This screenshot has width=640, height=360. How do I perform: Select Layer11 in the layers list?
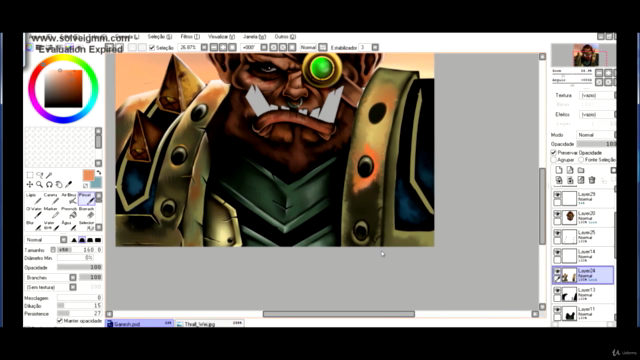click(x=583, y=313)
